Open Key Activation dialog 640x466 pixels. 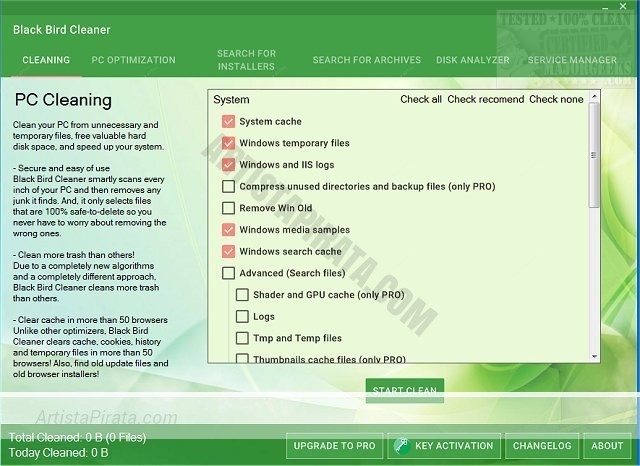(444, 446)
